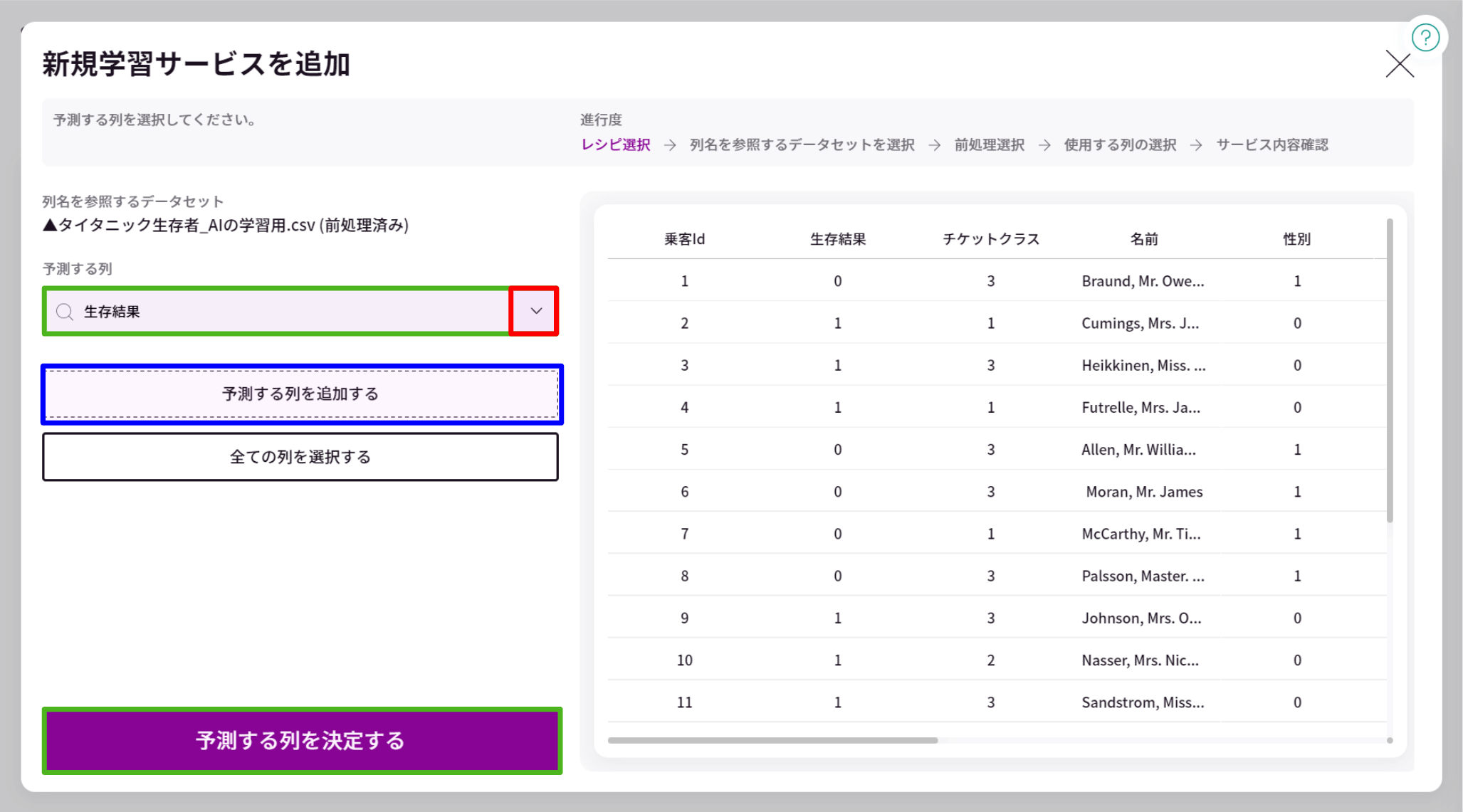Viewport: 1463px width, 812px height.
Task: Click the 性別 column header
Action: click(x=1297, y=239)
